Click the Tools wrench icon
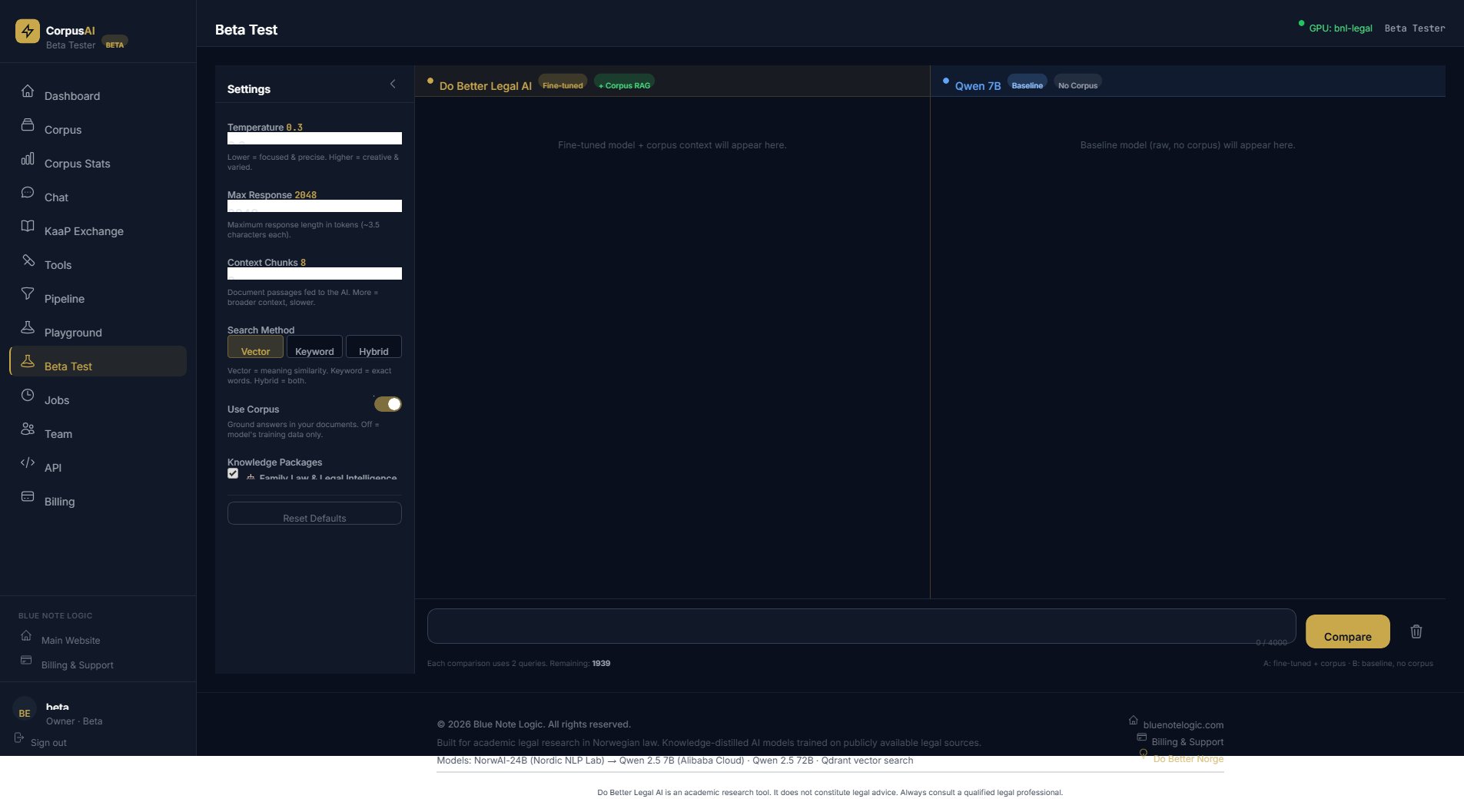The image size is (1464, 812). 28,260
